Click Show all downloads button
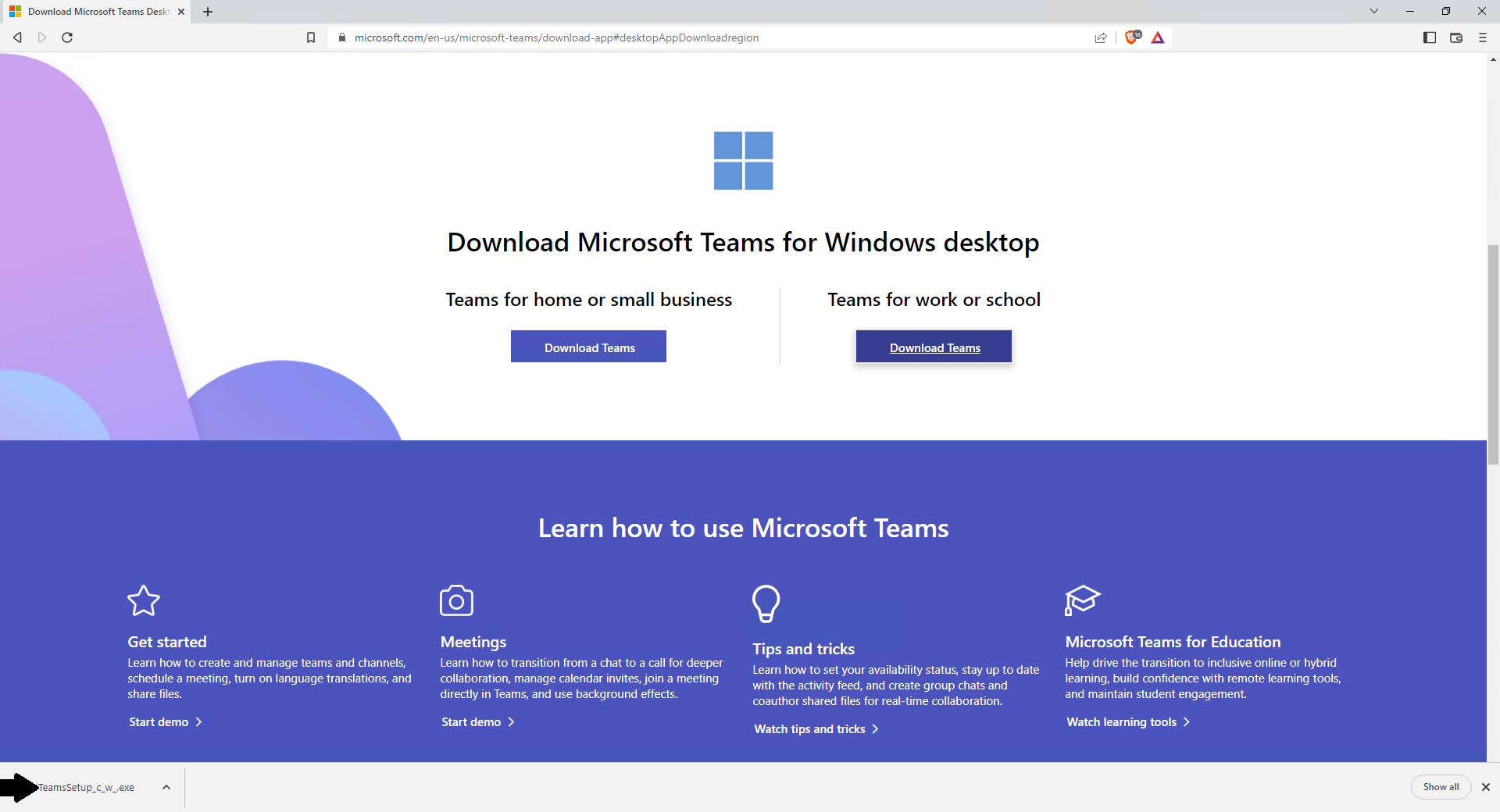1500x812 pixels. pos(1441,787)
